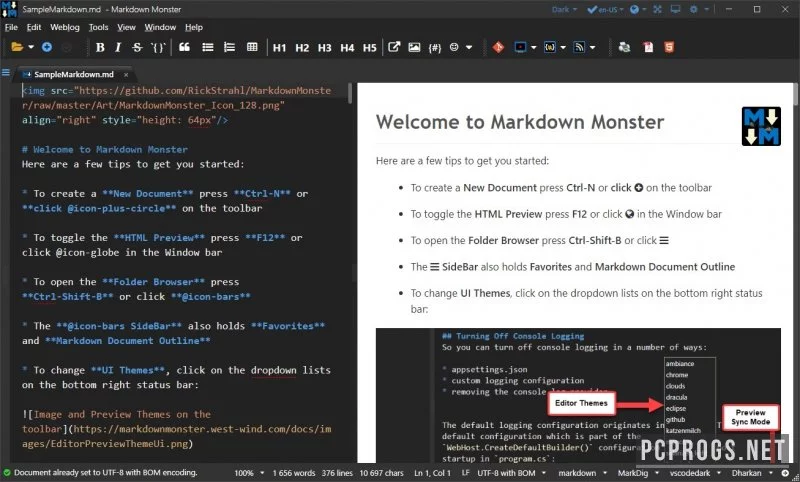Open the File menu
The height and width of the screenshot is (482, 800).
(x=11, y=27)
